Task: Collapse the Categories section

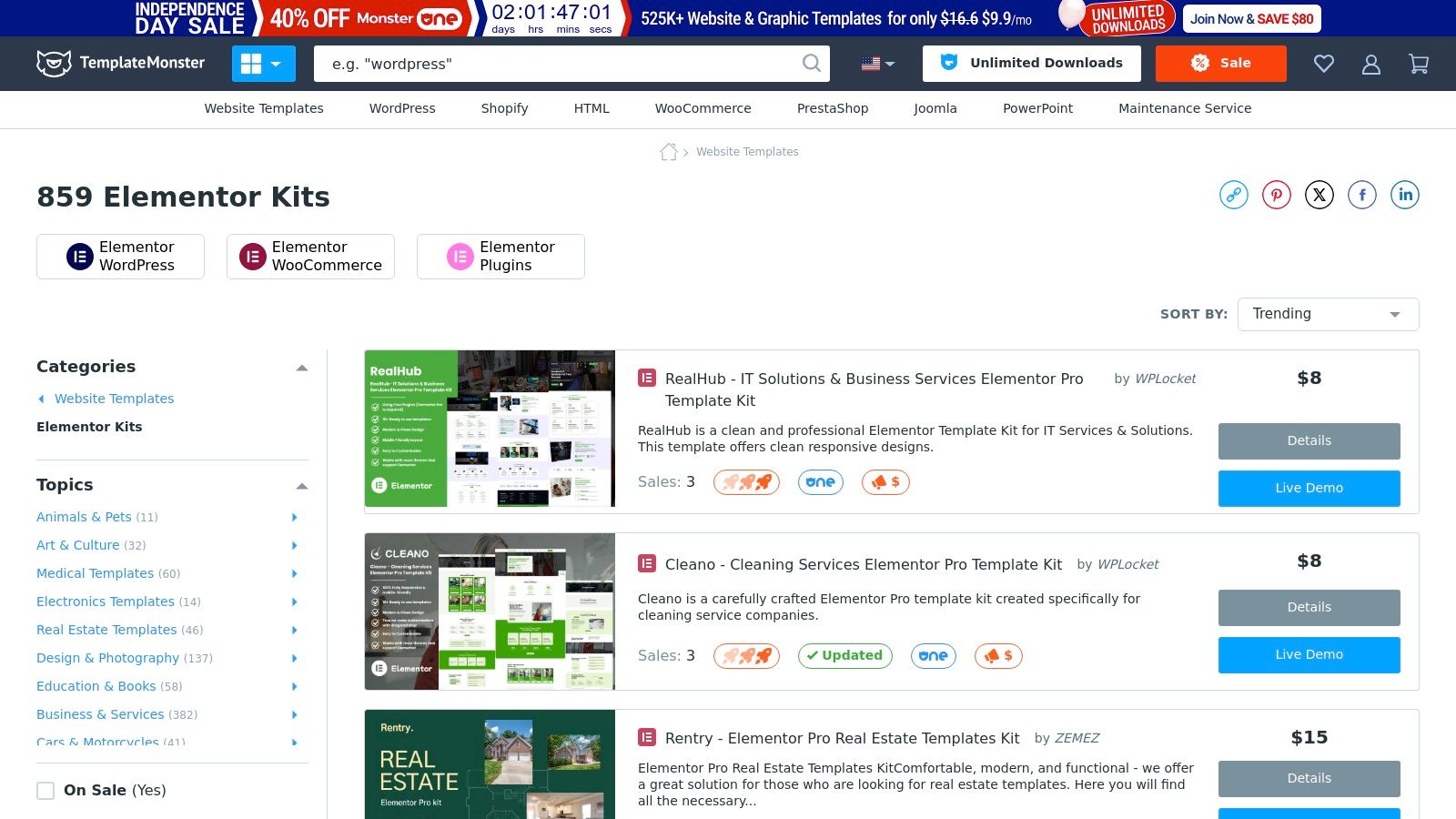Action: pos(302,368)
